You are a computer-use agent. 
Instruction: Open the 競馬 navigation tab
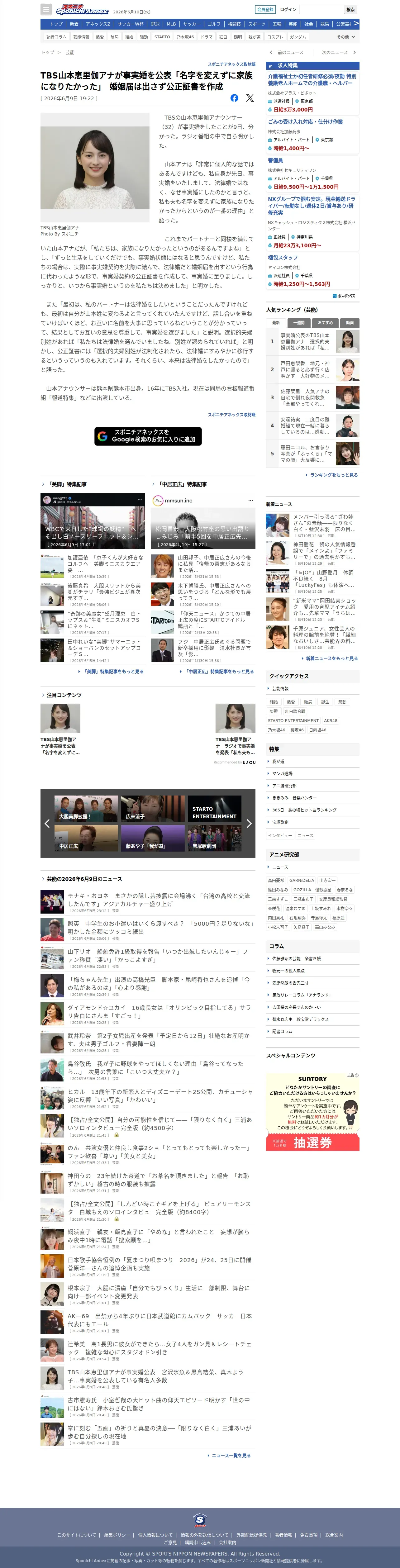click(x=325, y=24)
